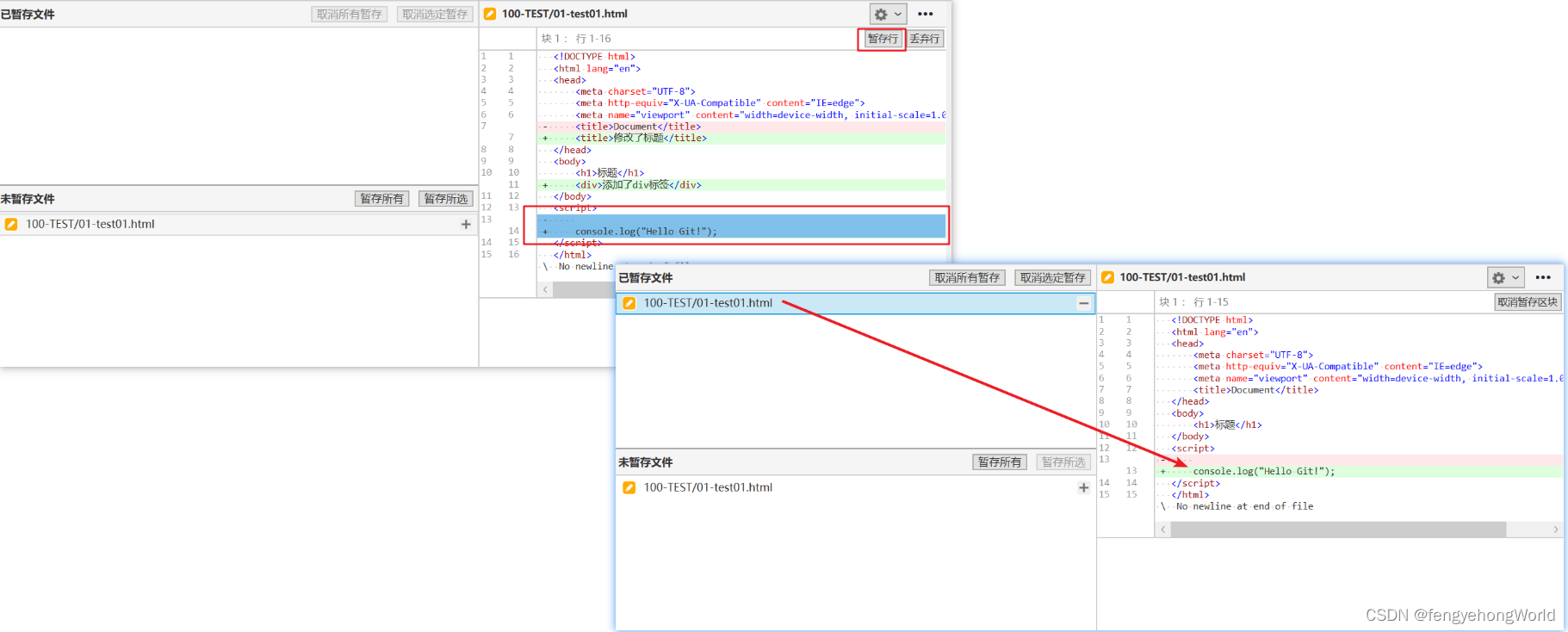Click 取消所有暂存 button in back window

pyautogui.click(x=349, y=15)
